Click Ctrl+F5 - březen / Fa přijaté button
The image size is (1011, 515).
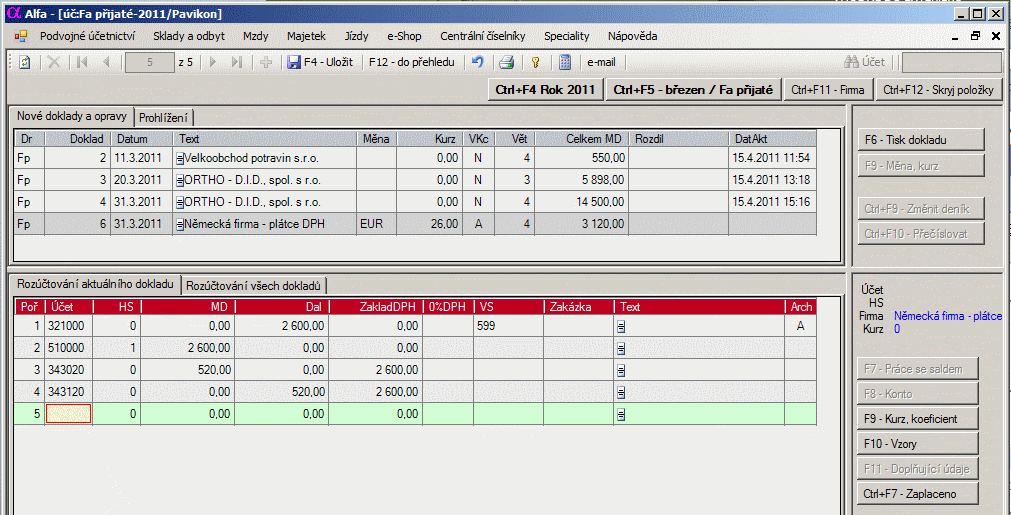click(x=693, y=90)
